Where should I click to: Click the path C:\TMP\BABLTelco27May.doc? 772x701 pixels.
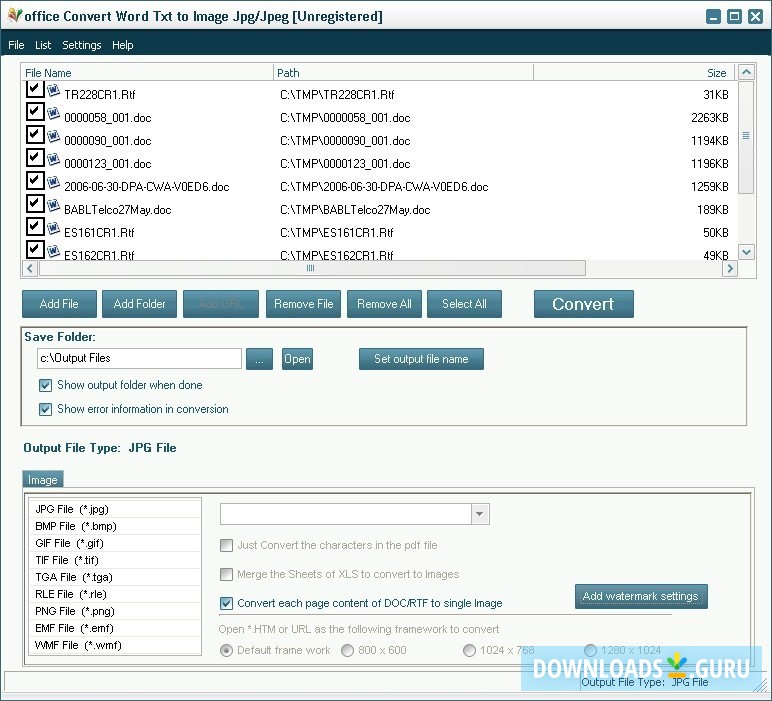[x=355, y=210]
